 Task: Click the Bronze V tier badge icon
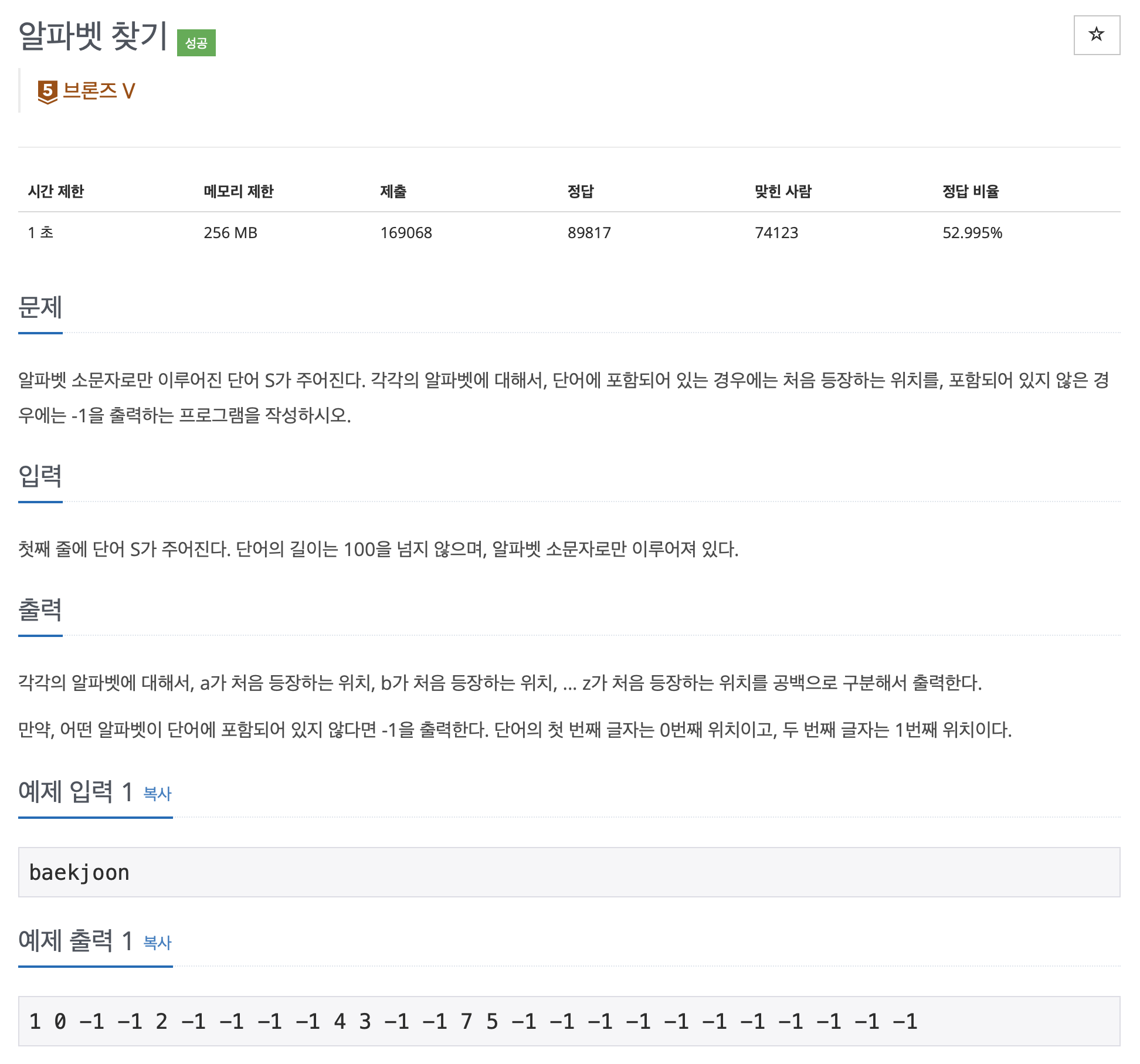pos(48,92)
